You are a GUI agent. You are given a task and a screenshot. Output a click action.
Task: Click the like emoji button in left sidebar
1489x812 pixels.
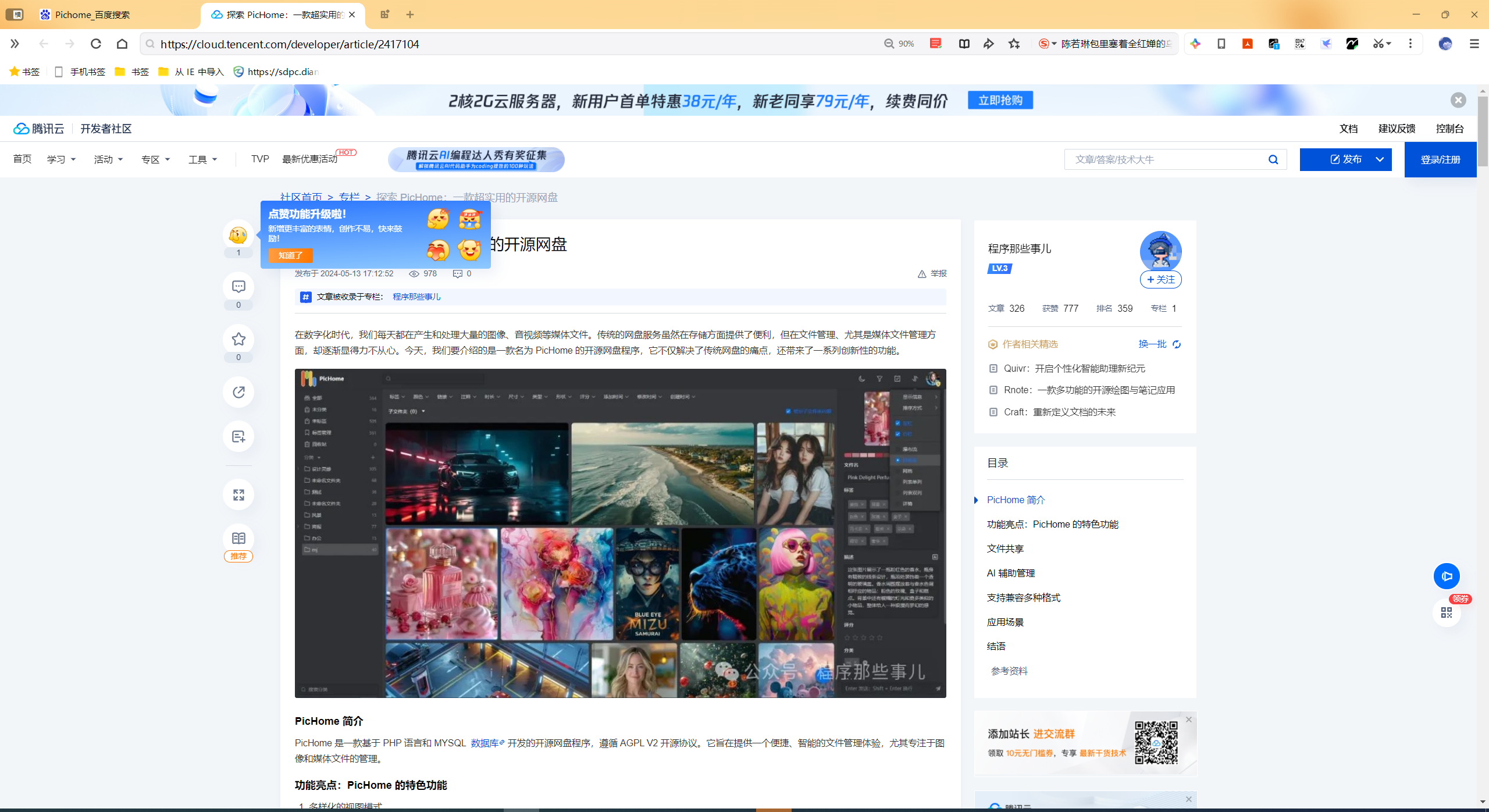(x=238, y=235)
